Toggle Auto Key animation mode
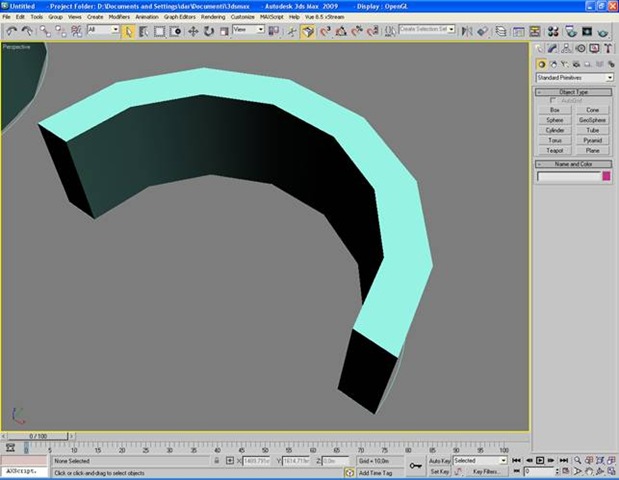The image size is (619, 480). (x=441, y=460)
